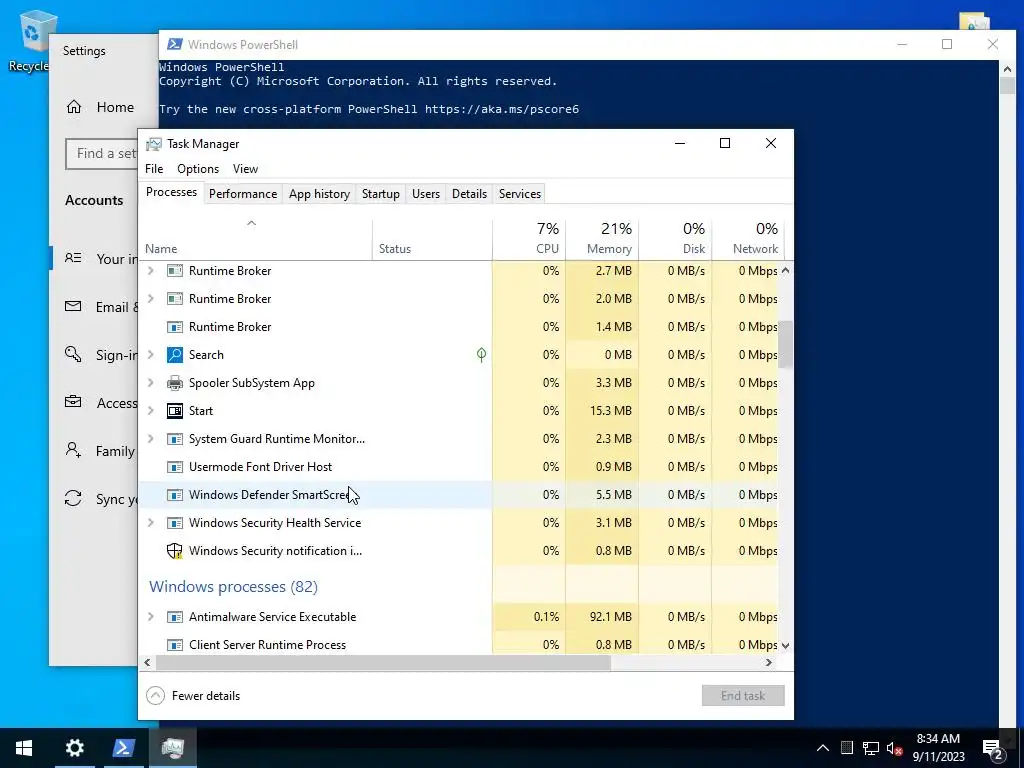The height and width of the screenshot is (768, 1024).
Task: Open the File menu in Task Manager
Action: (x=154, y=168)
